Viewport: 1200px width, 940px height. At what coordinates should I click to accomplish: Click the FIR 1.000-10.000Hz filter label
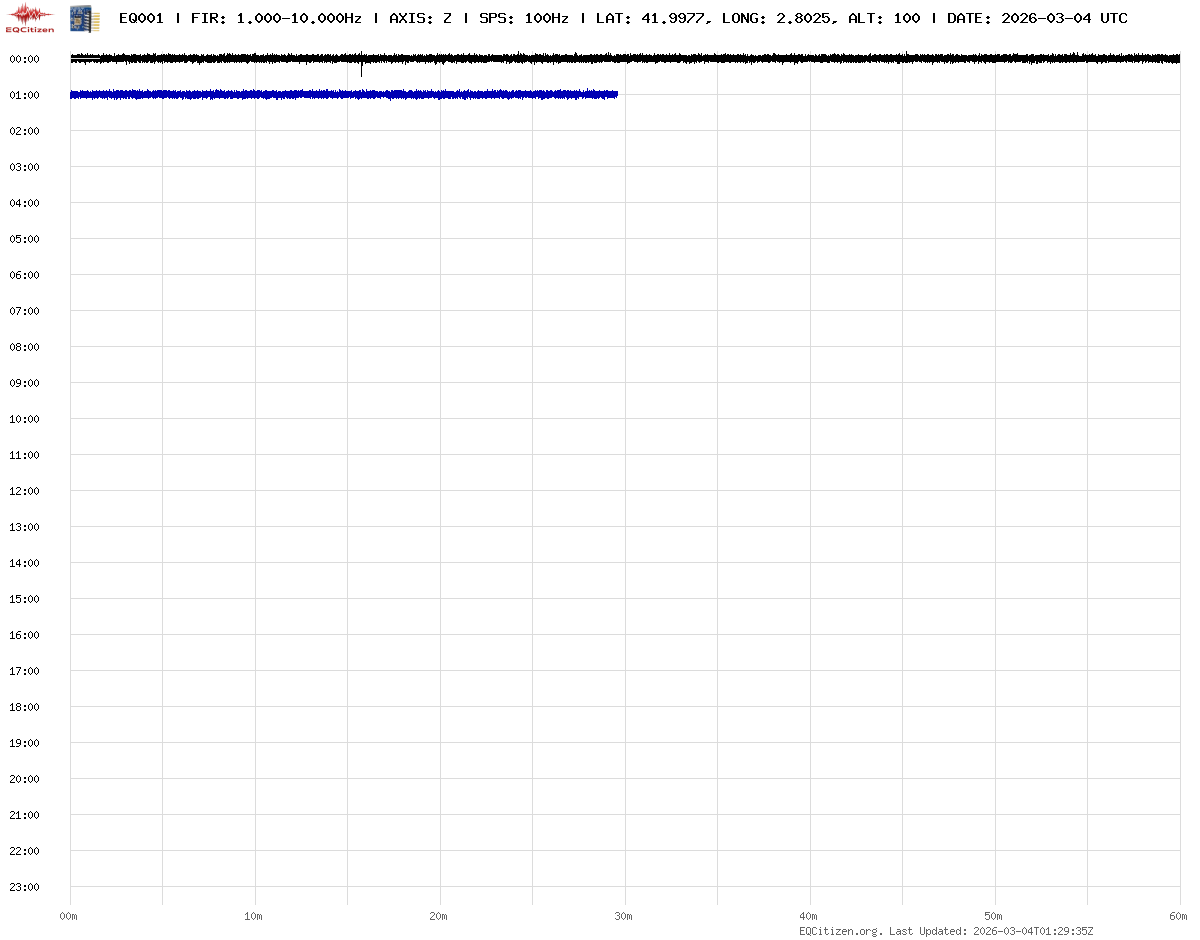coord(276,18)
